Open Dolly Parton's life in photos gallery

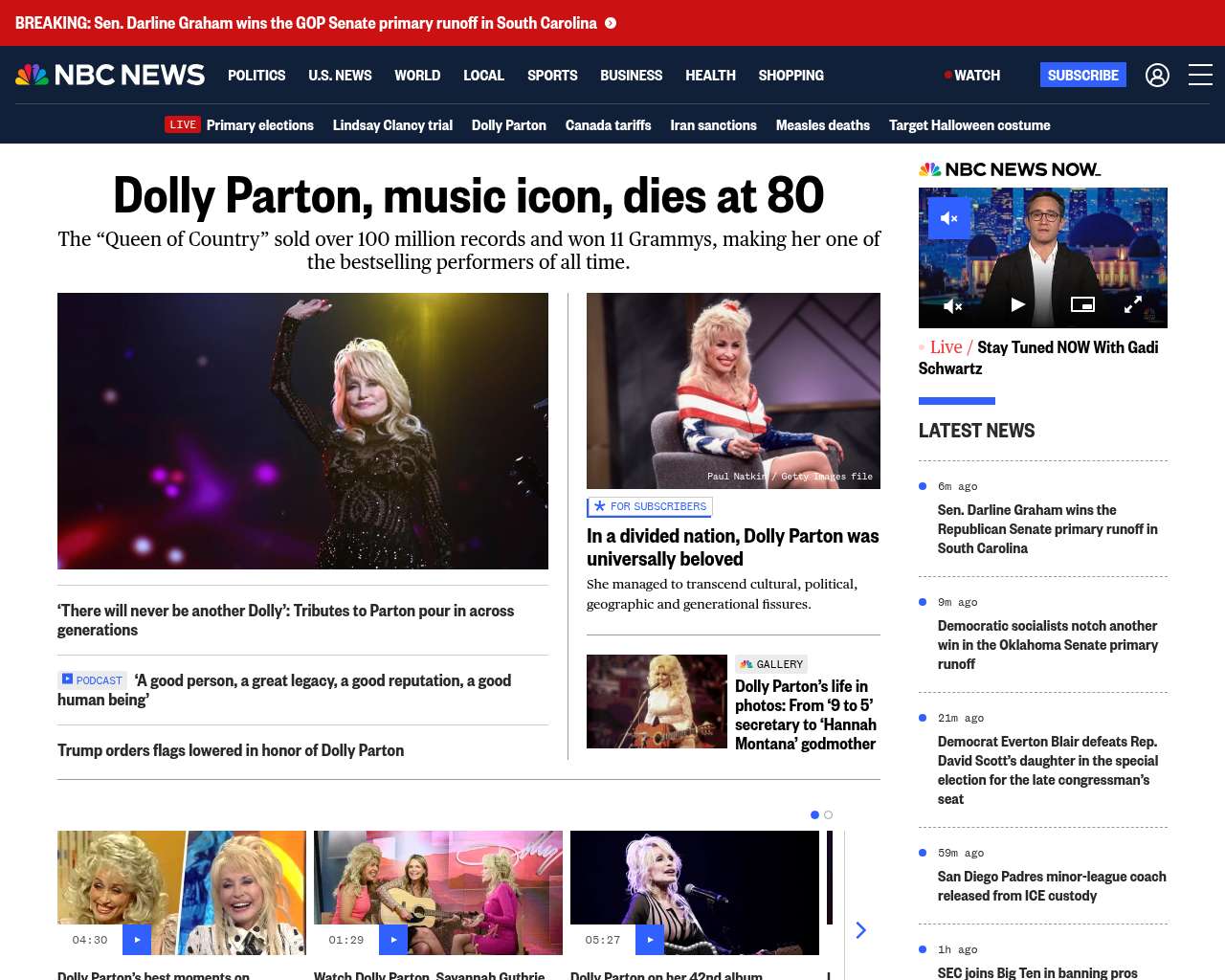click(x=806, y=715)
